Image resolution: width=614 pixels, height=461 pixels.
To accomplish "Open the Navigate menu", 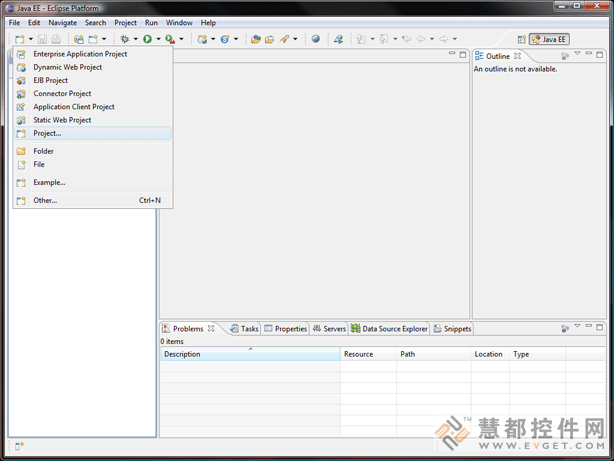I will point(63,23).
